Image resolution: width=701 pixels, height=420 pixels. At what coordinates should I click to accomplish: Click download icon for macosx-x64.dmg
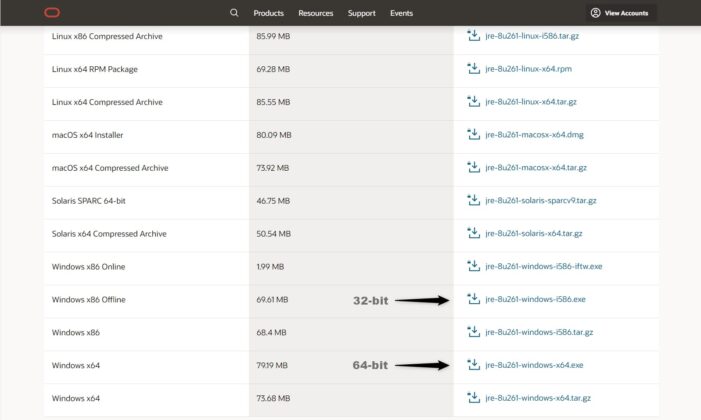(473, 135)
